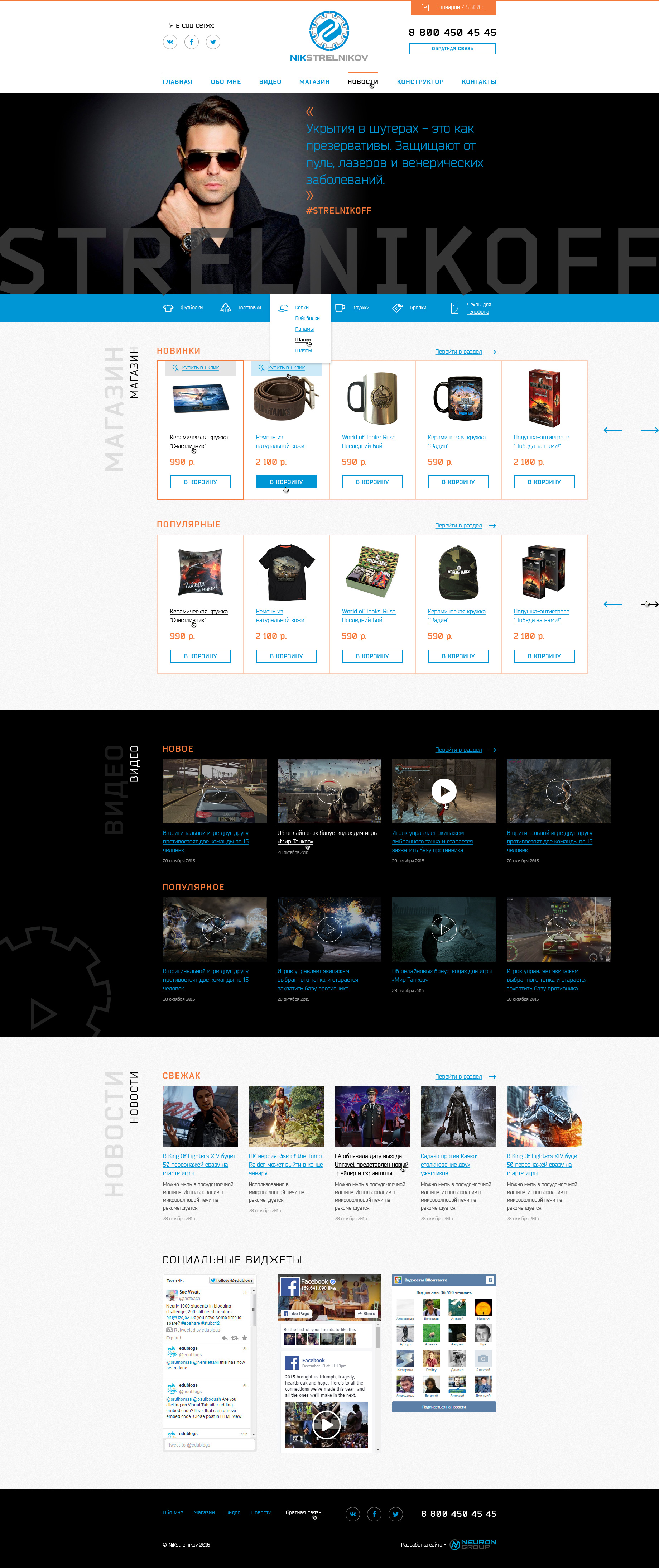Viewport: 659px width, 1568px height.
Task: Play the third video in Новое section
Action: coord(444,791)
